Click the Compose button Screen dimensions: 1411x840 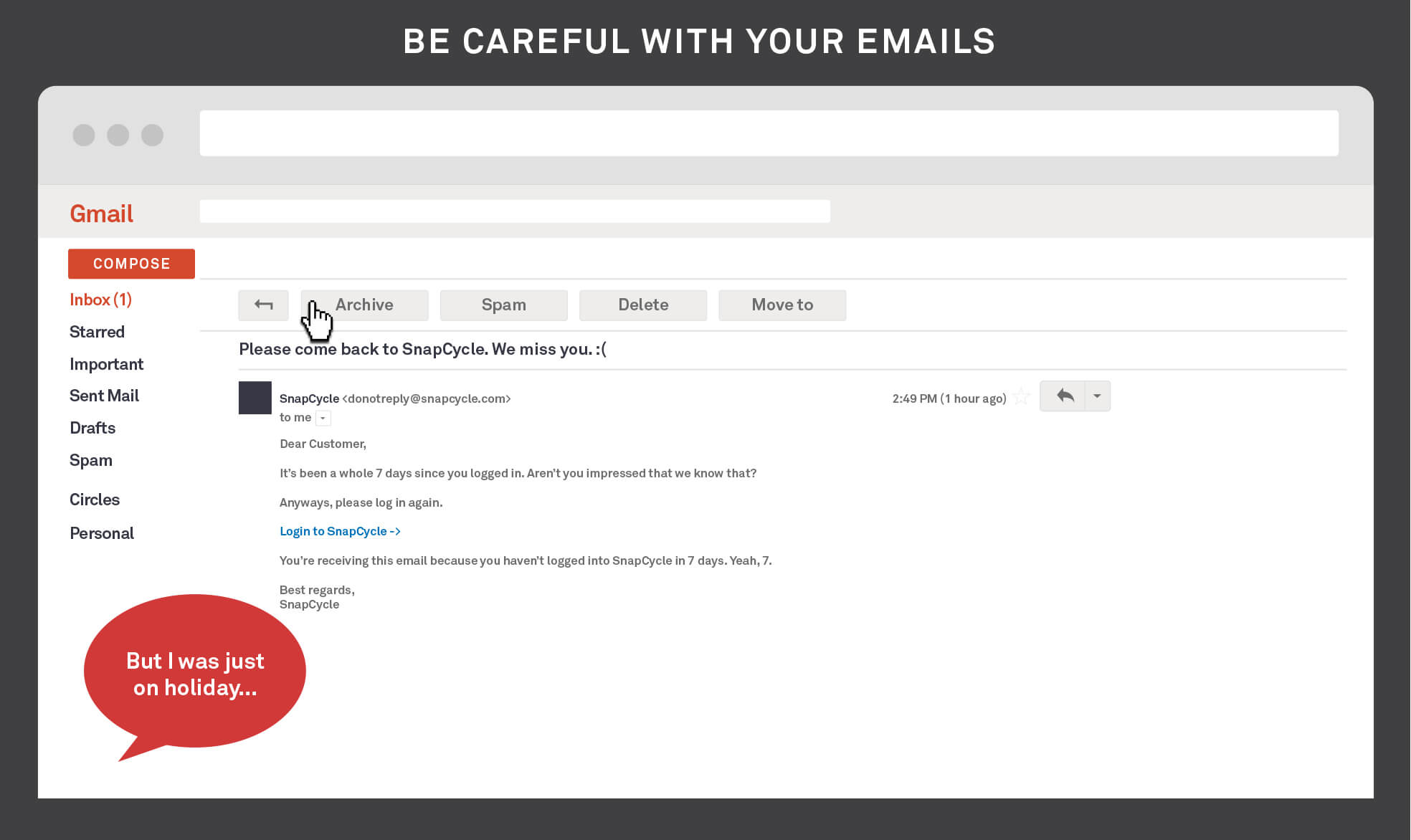131,263
